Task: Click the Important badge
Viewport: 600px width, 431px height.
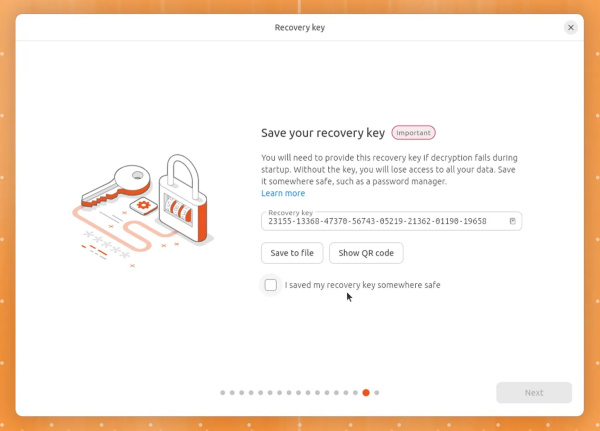Action: 413,133
